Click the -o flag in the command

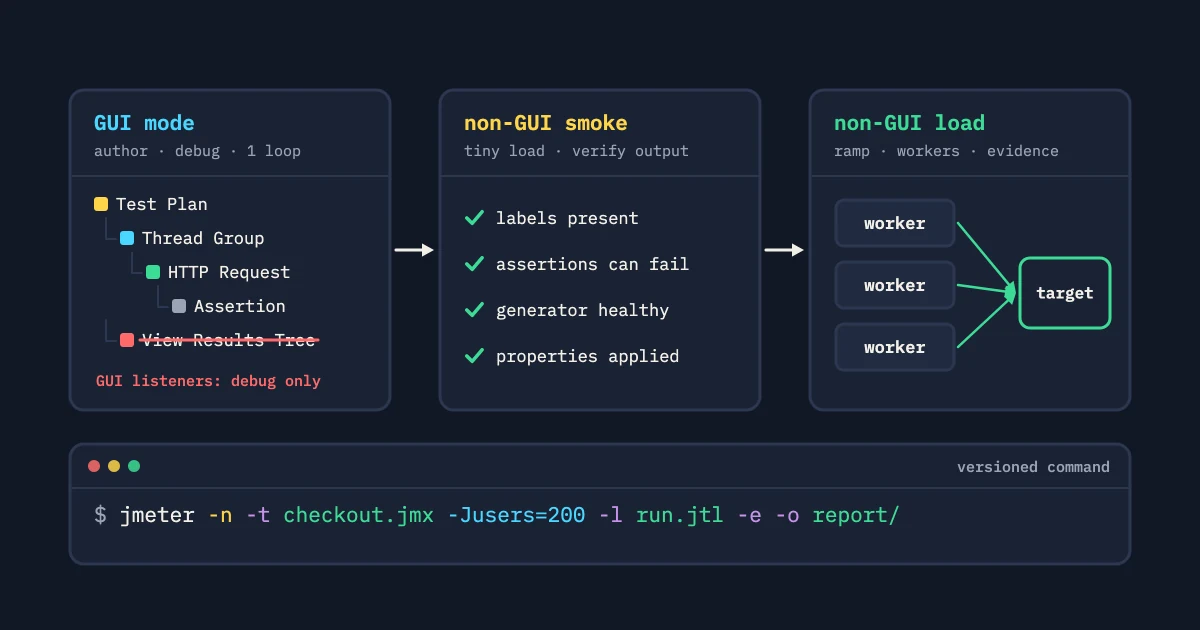786,515
